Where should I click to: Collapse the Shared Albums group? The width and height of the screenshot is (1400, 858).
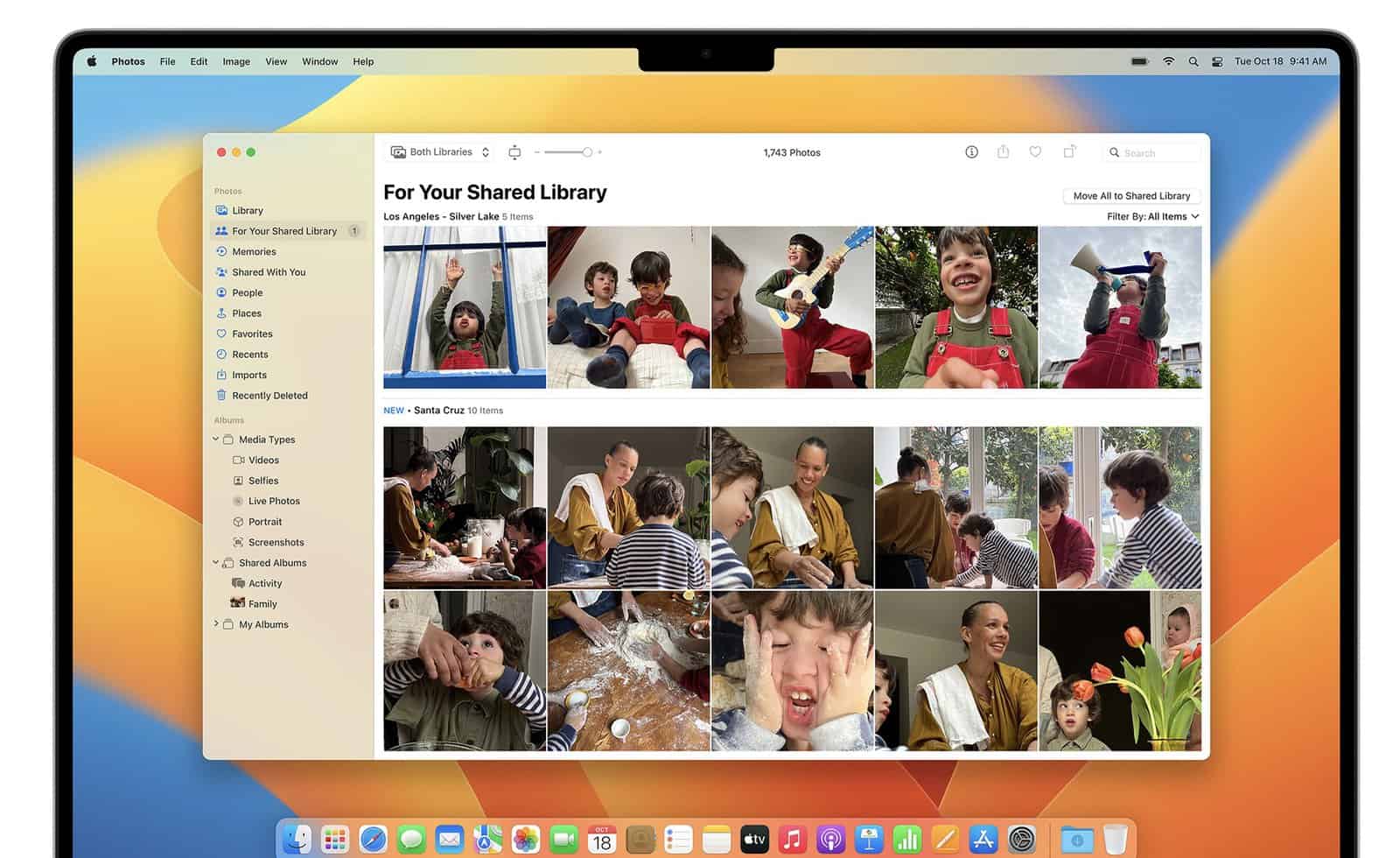tap(216, 563)
